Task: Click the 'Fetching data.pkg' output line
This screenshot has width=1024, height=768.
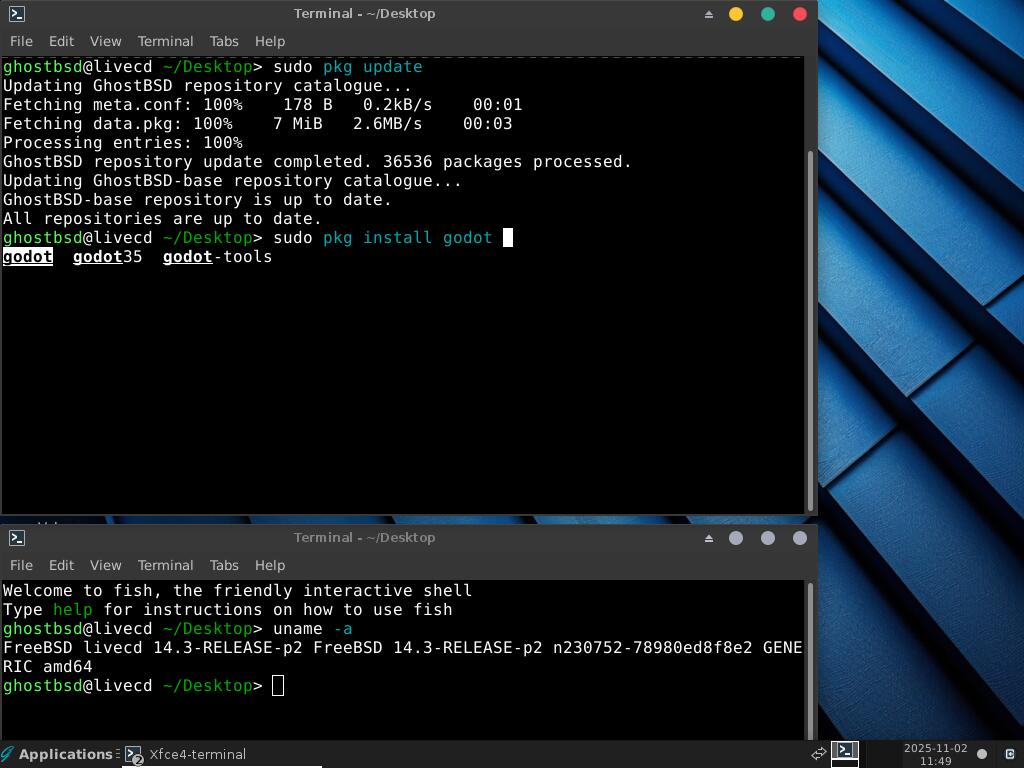Action: [257, 124]
